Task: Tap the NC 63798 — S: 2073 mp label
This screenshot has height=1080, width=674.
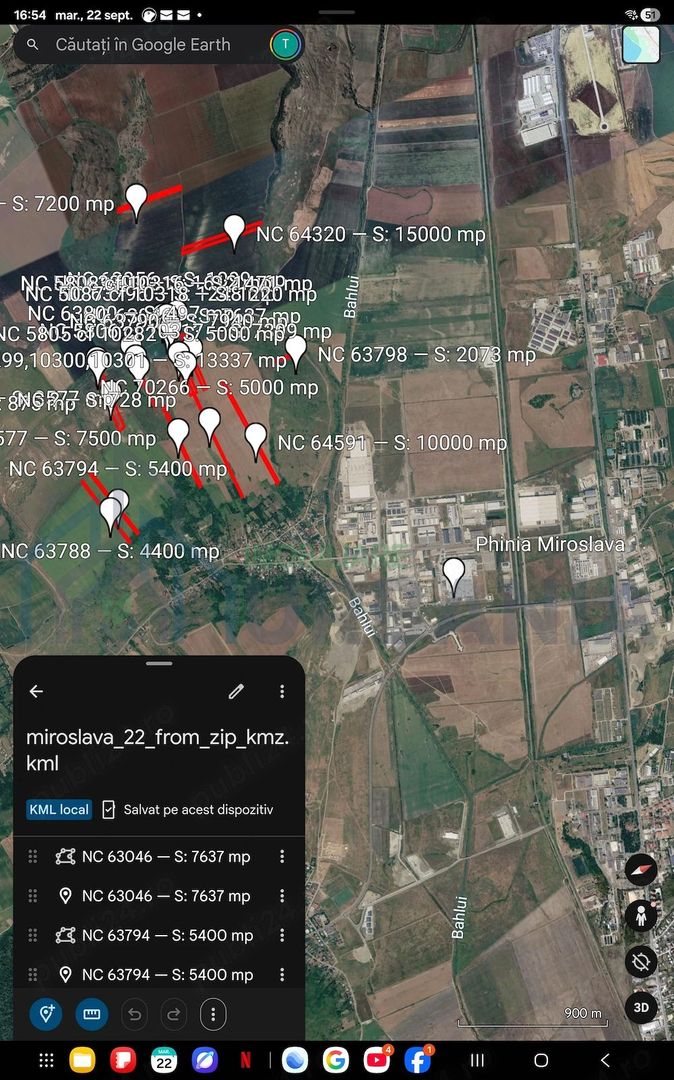Action: coord(427,355)
